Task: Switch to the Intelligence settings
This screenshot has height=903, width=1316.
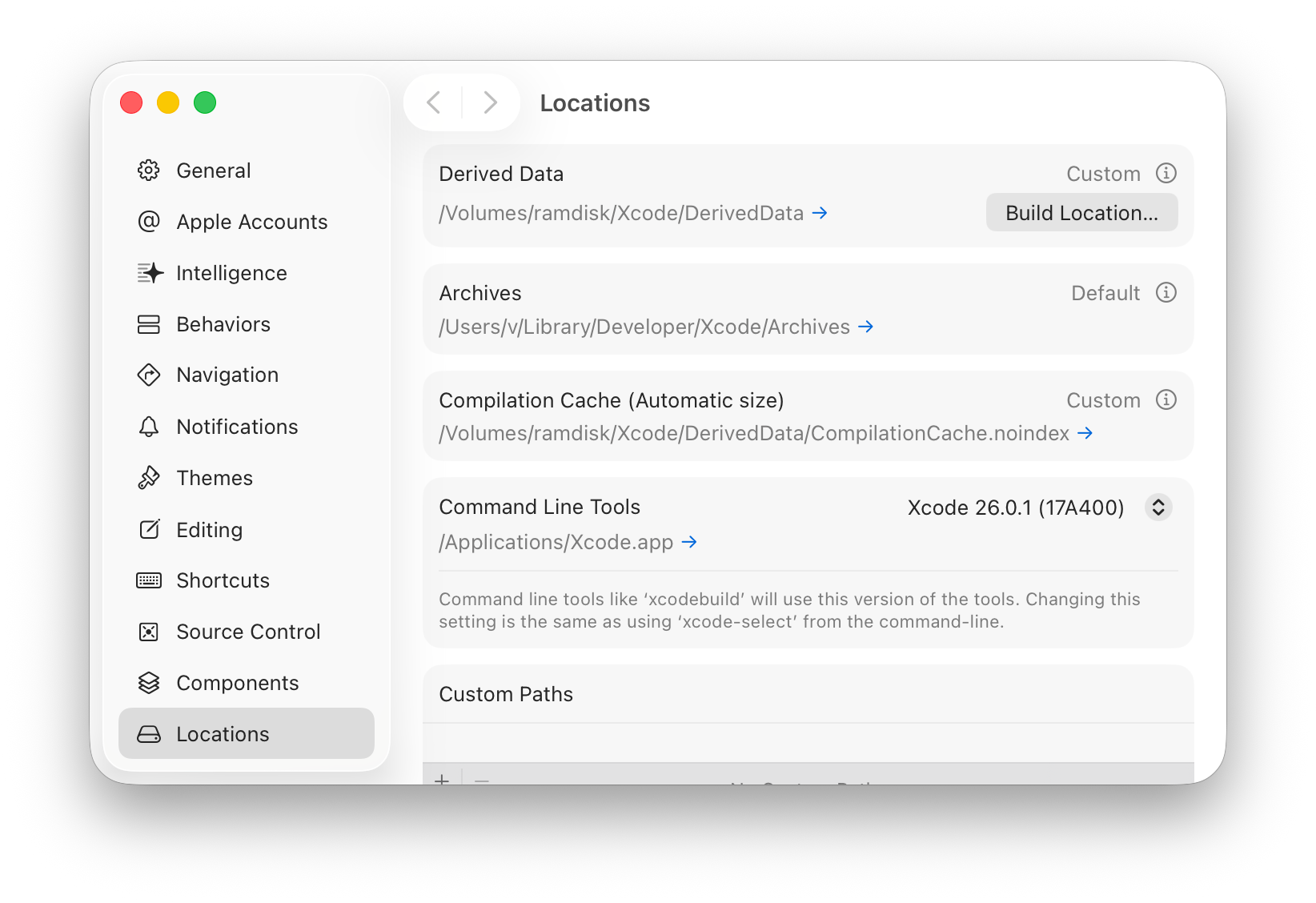Action: [x=231, y=273]
